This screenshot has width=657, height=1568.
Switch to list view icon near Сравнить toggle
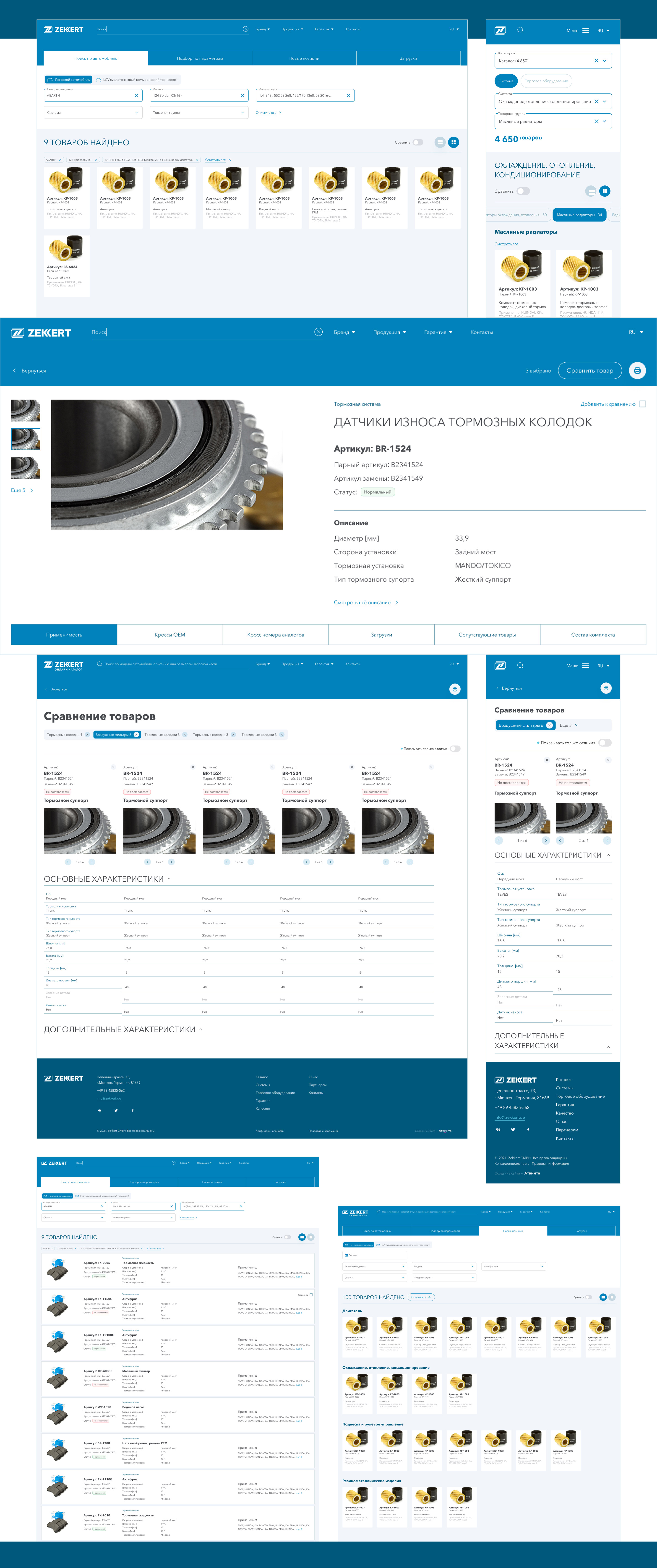pyautogui.click(x=440, y=143)
